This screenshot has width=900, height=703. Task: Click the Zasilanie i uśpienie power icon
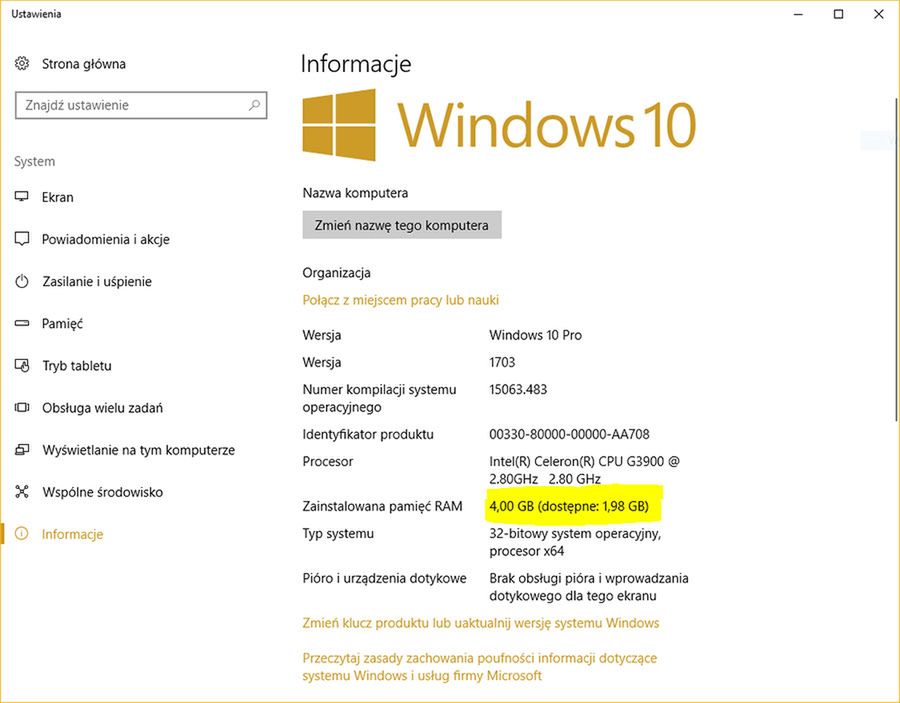(22, 281)
